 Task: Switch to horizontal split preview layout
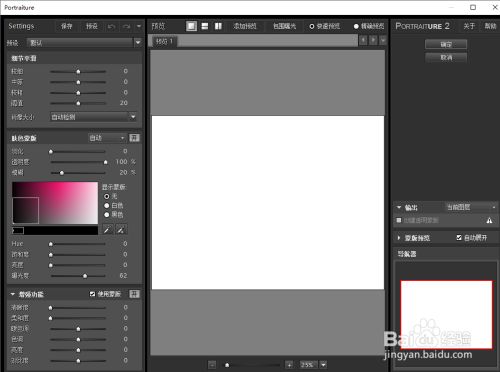point(205,26)
